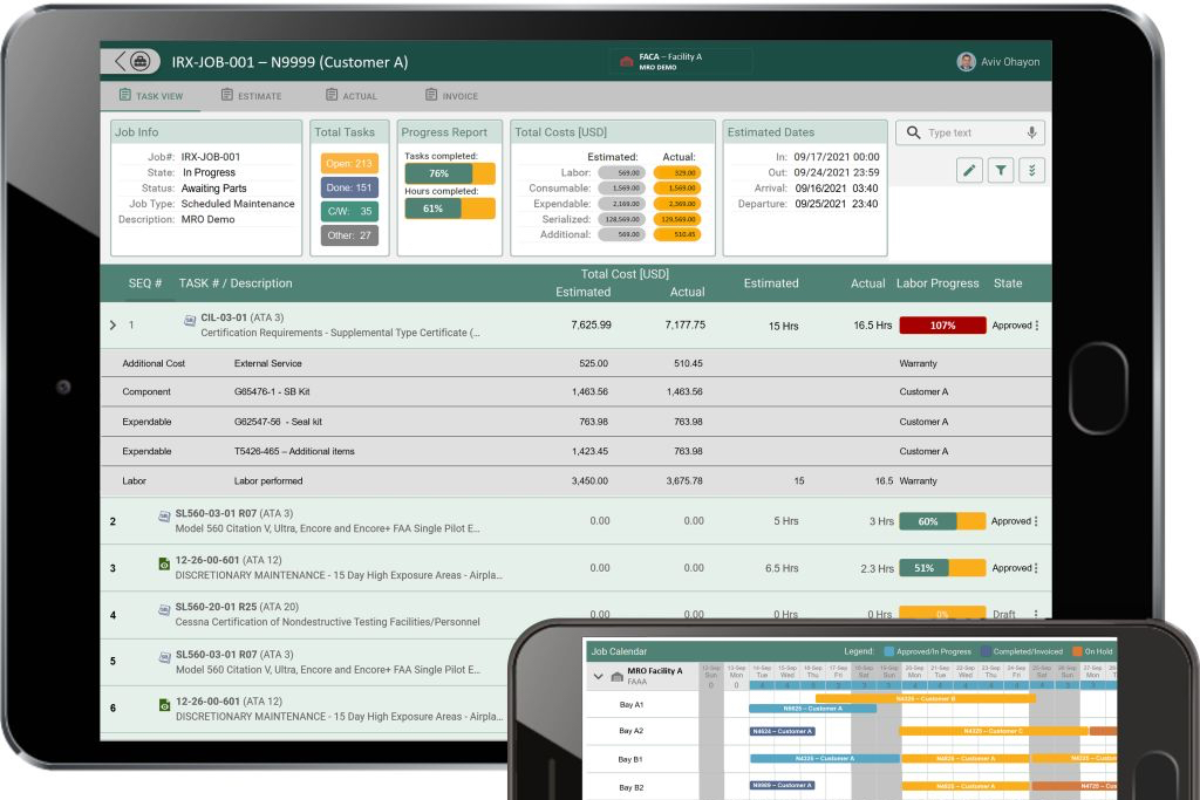Image resolution: width=1200 pixels, height=800 pixels.
Task: Click the Done: 151 tasks button
Action: click(349, 187)
